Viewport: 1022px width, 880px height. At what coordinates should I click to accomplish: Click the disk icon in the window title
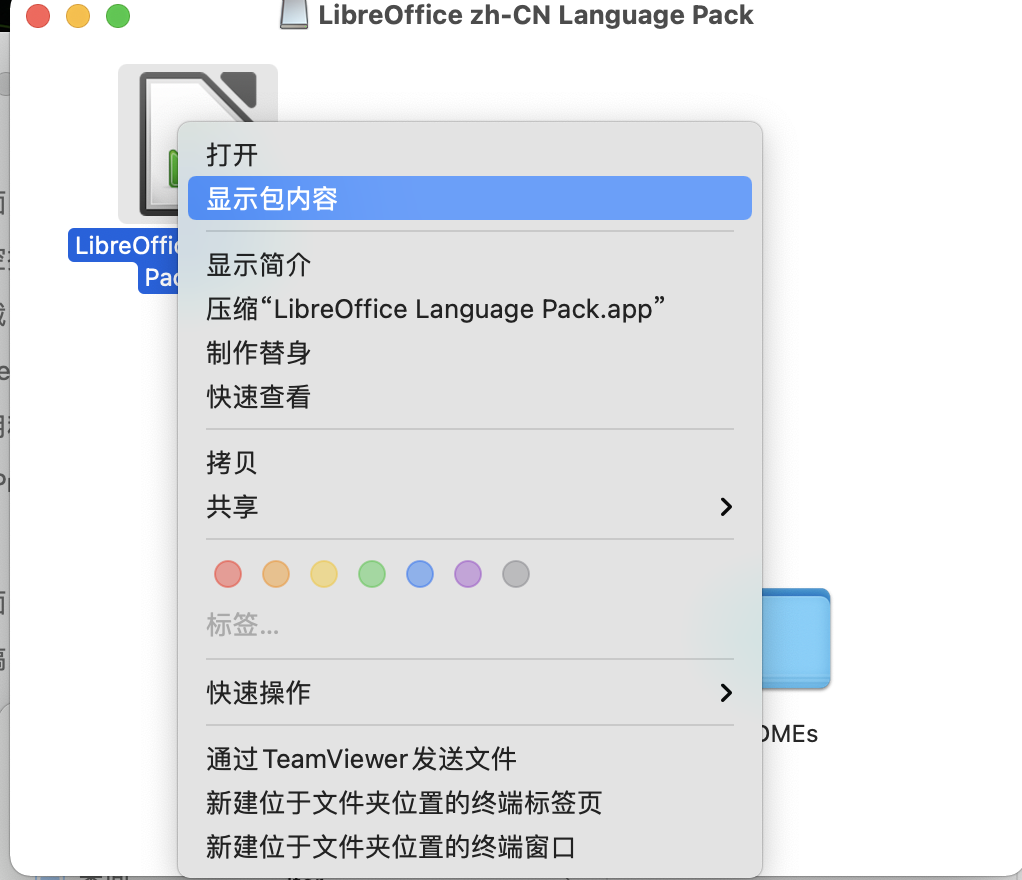coord(294,14)
